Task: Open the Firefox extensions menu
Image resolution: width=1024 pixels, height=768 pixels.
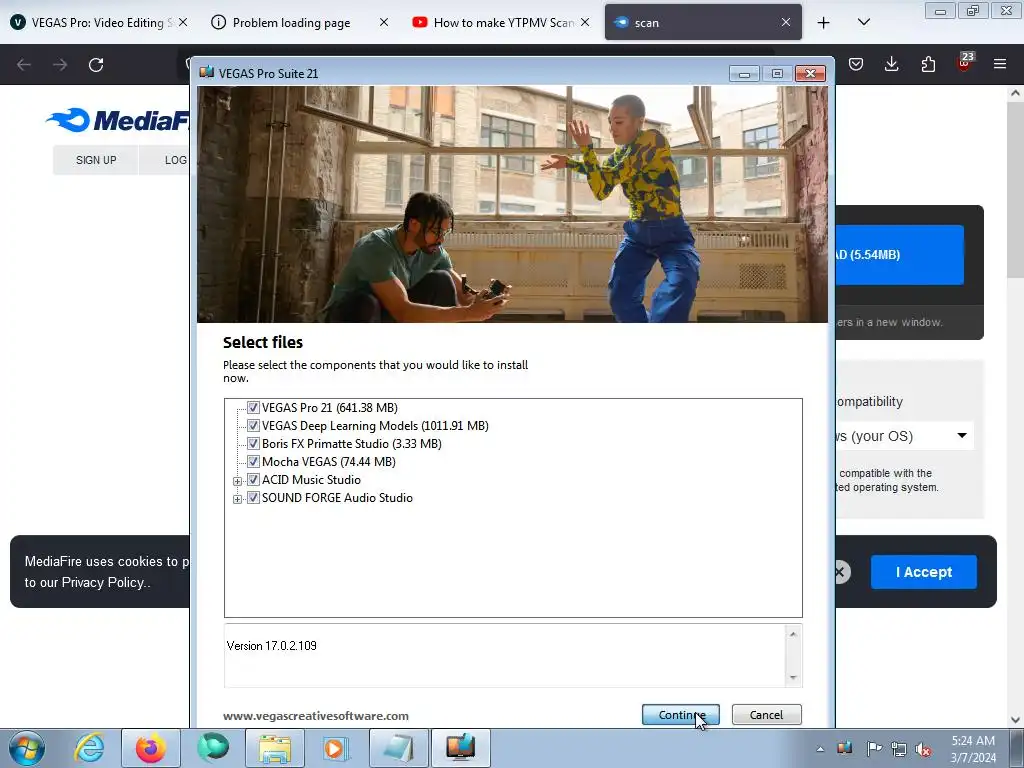Action: coord(928,64)
